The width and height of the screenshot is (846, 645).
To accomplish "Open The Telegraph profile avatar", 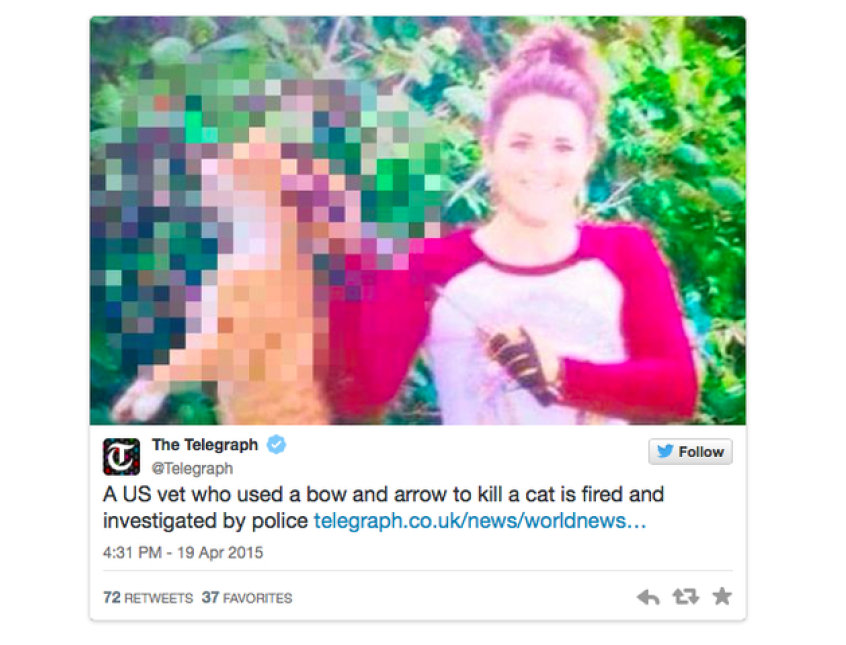I will [121, 457].
